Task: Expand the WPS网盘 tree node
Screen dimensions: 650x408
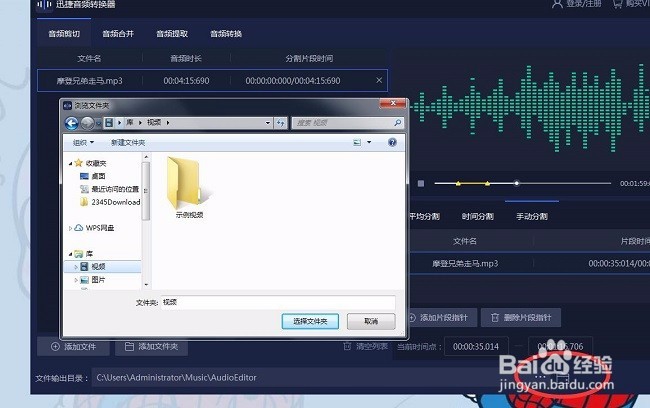Action: point(70,228)
